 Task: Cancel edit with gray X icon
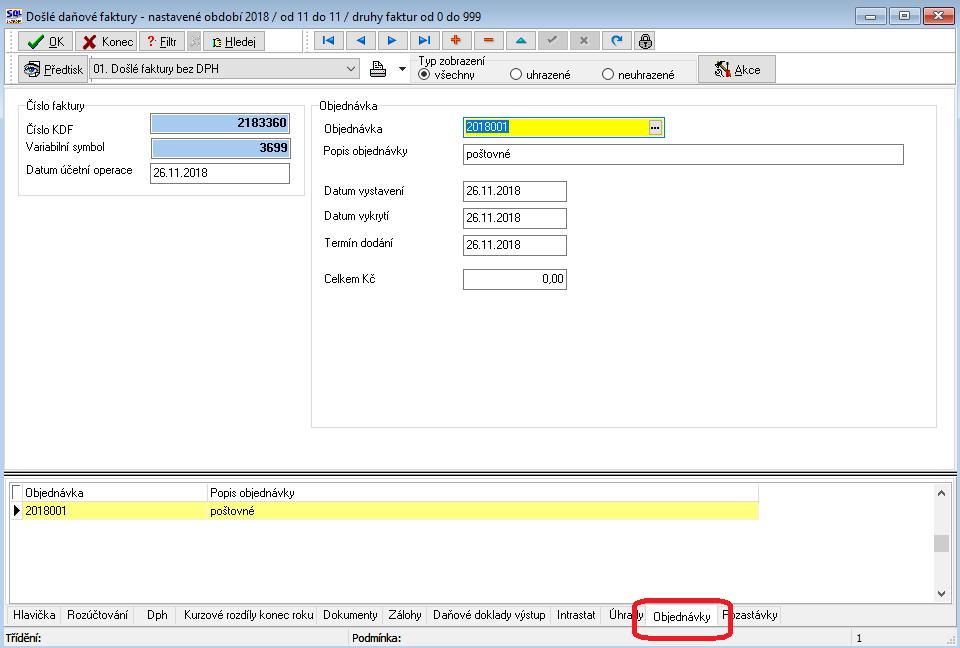point(584,41)
